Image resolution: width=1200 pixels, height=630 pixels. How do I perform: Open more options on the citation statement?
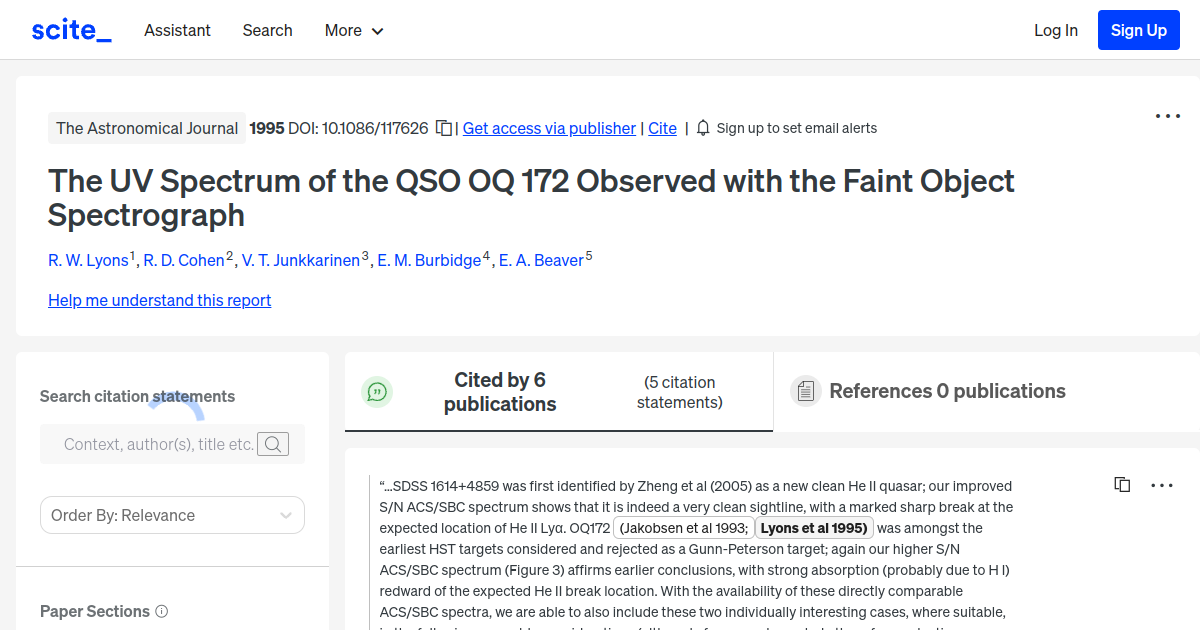[1162, 485]
